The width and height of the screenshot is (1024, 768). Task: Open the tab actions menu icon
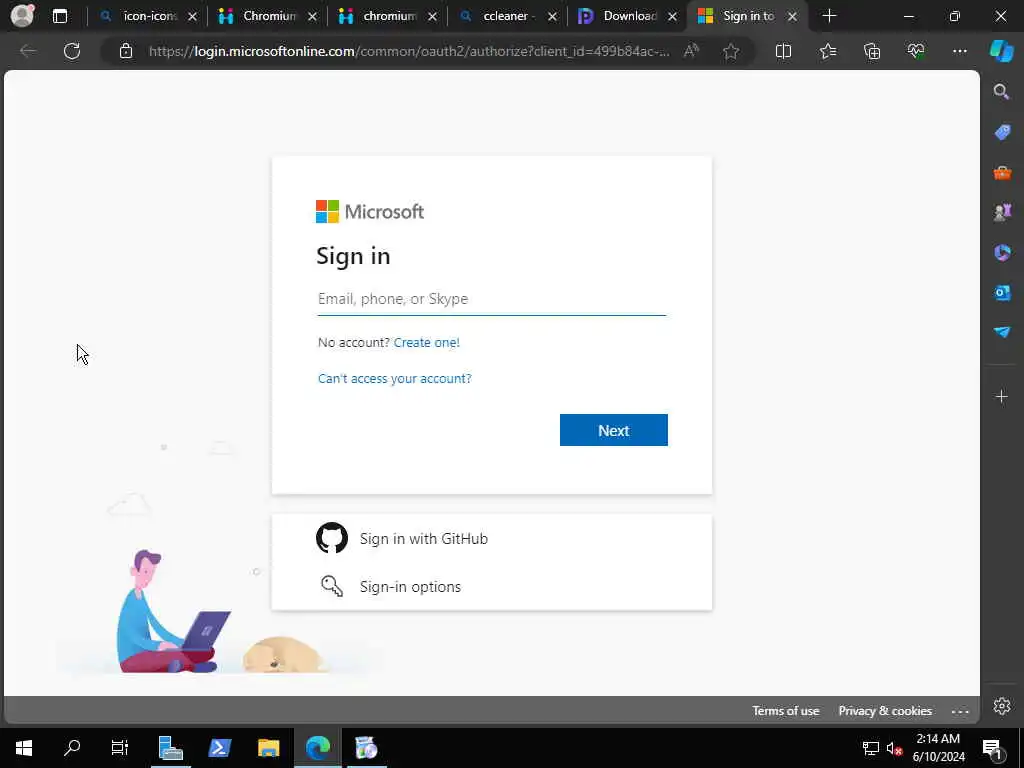60,16
